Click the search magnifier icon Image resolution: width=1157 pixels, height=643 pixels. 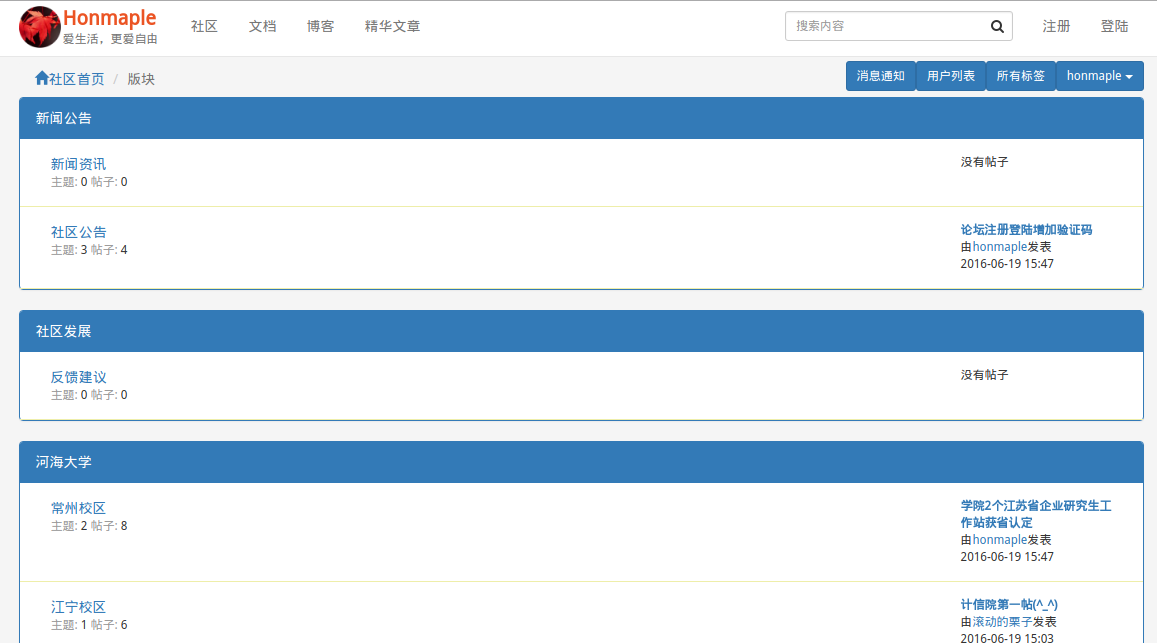click(x=997, y=27)
